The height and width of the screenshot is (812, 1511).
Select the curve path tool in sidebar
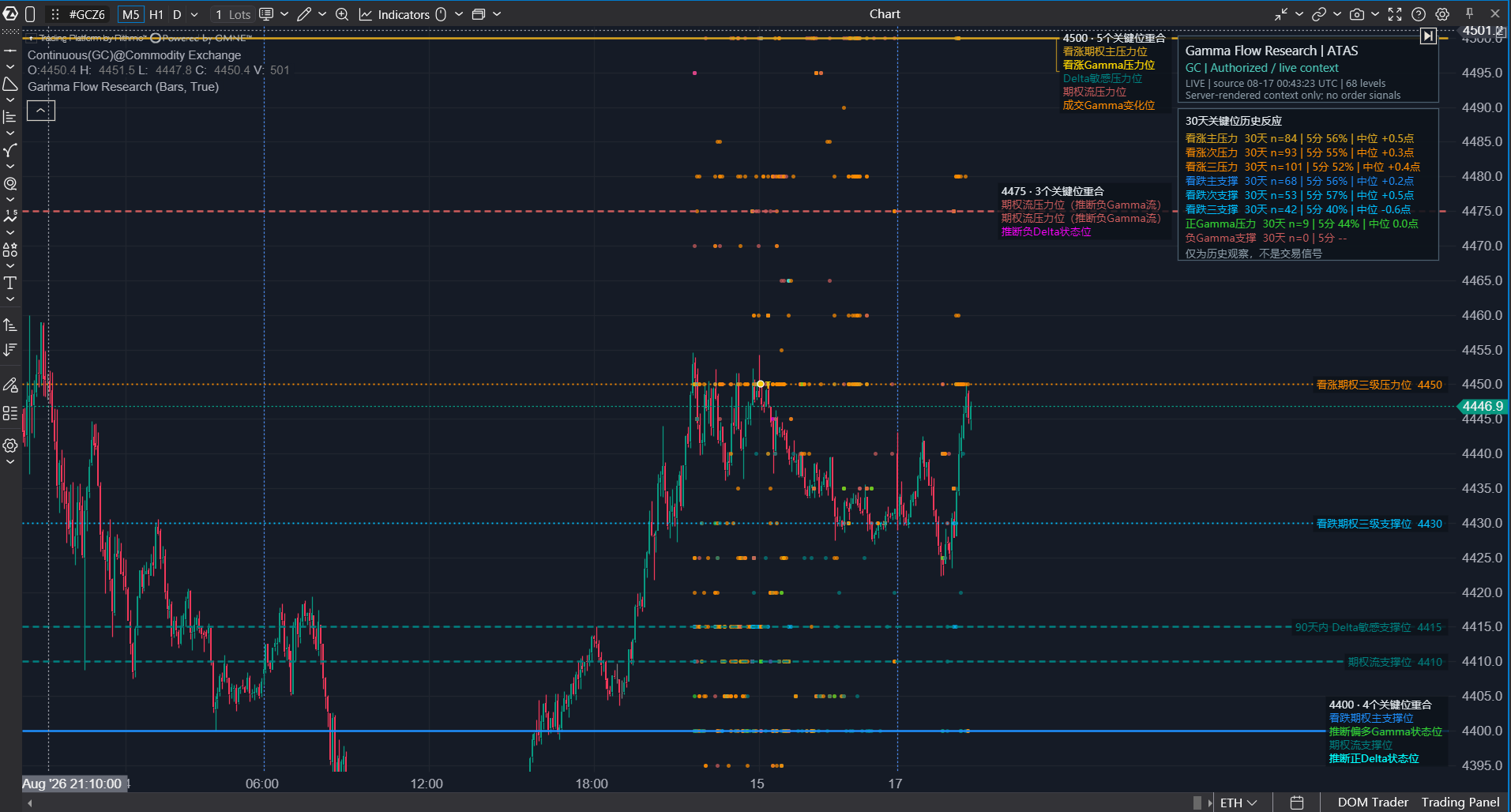click(10, 150)
